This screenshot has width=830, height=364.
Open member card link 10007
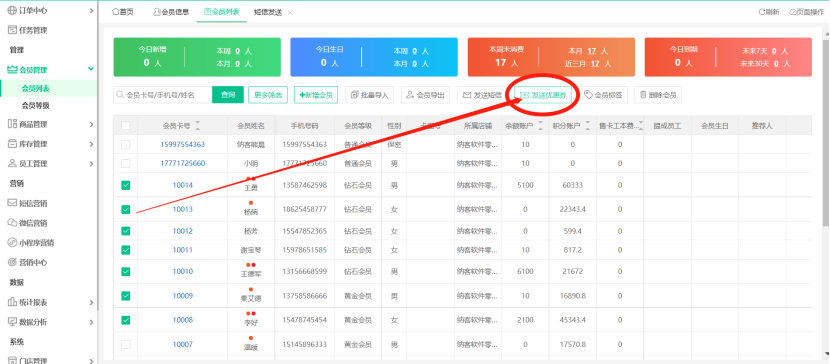pyautogui.click(x=183, y=344)
